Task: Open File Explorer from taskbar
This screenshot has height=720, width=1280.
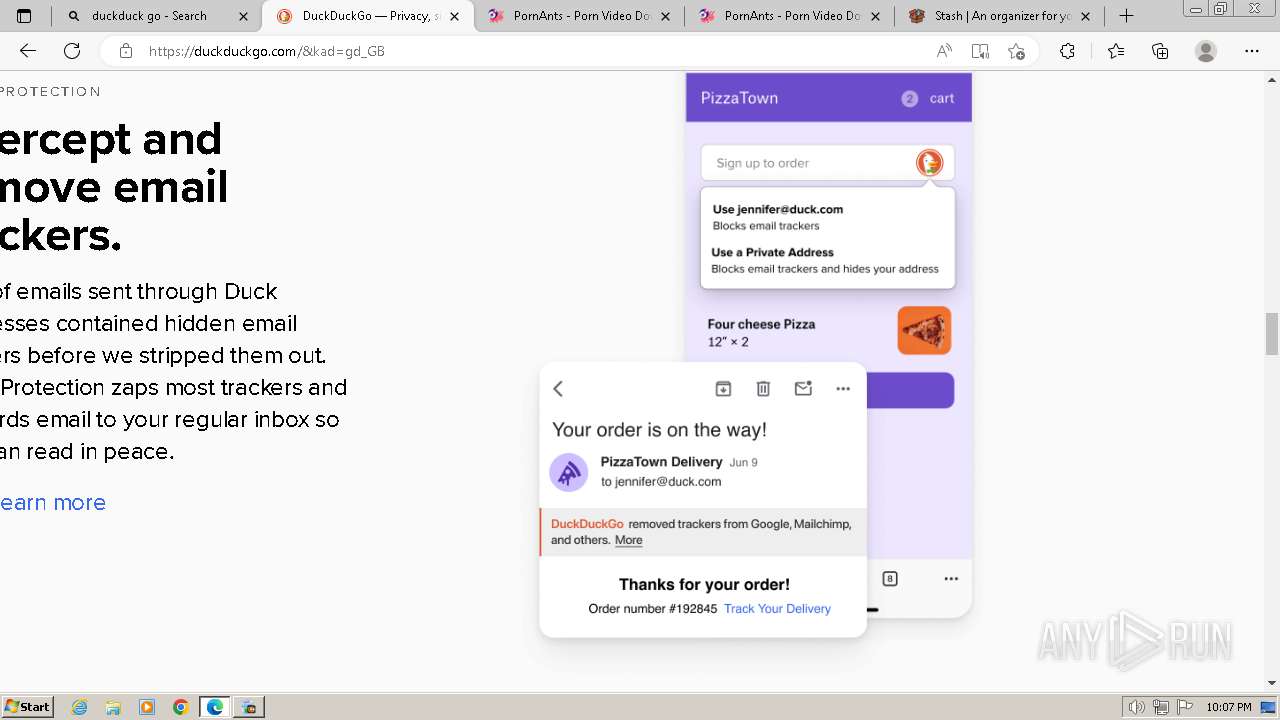Action: click(113, 707)
